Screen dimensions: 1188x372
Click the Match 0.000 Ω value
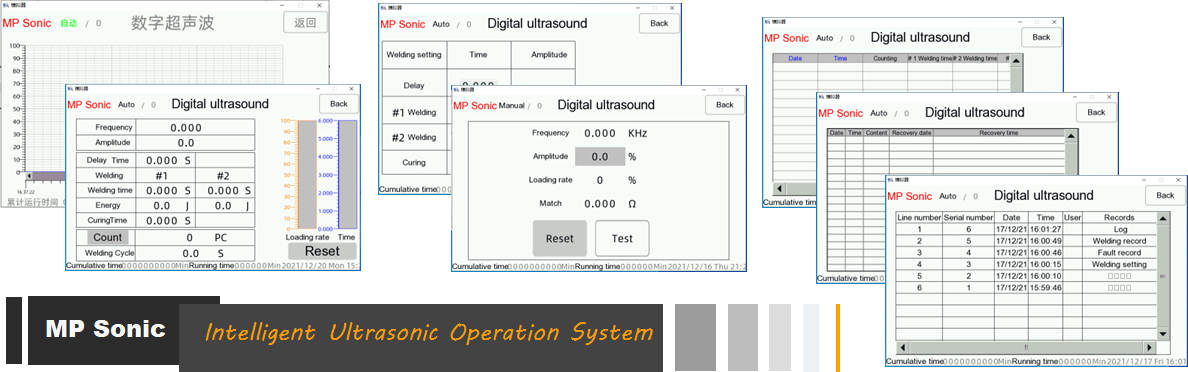610,204
